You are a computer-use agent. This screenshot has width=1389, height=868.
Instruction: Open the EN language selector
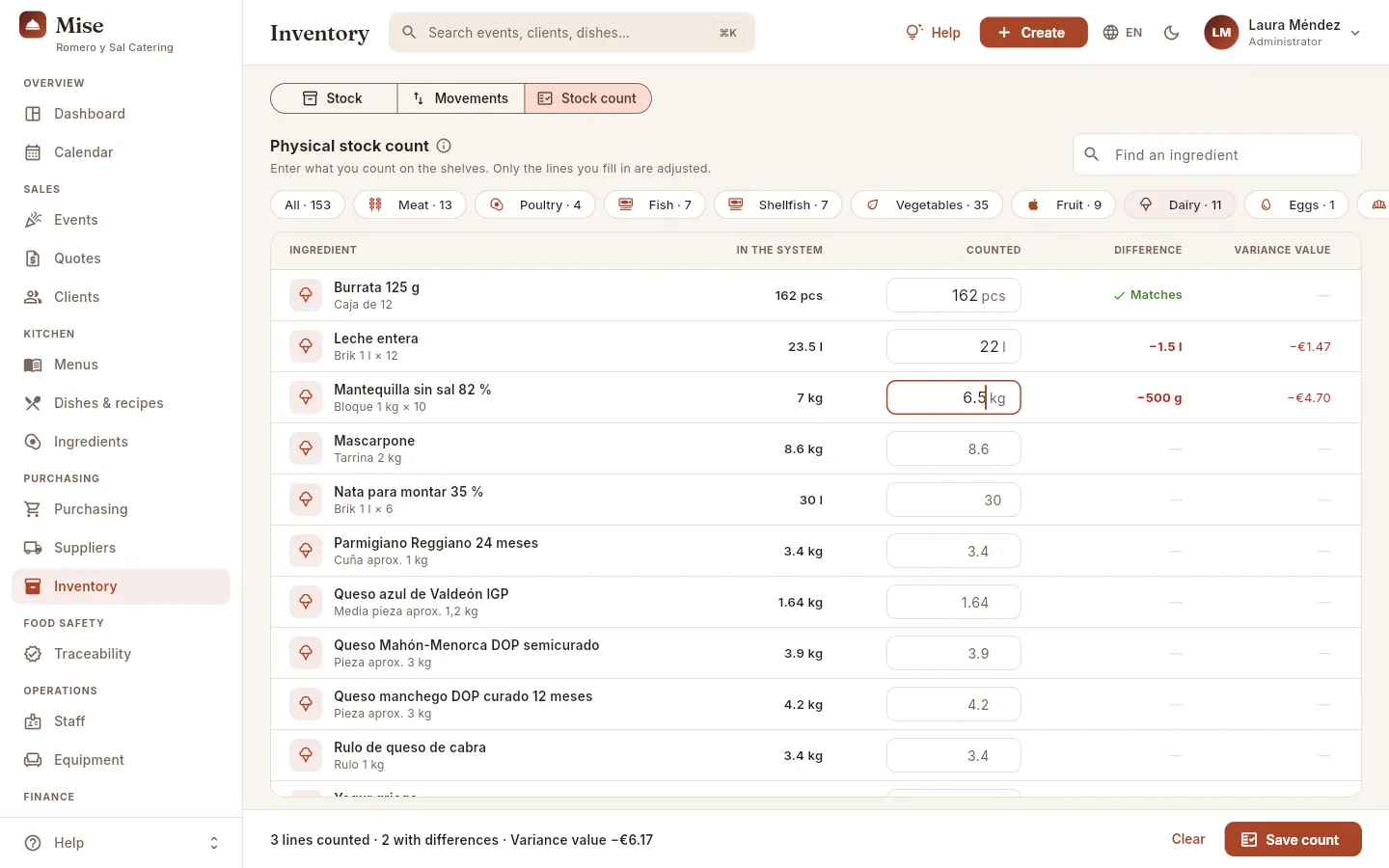click(x=1123, y=33)
